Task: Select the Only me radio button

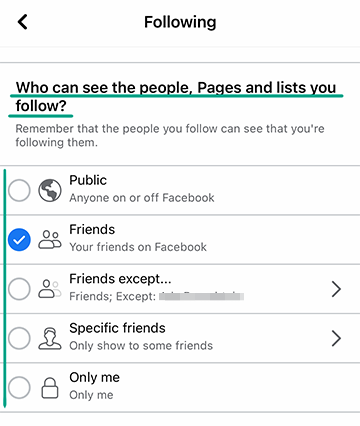Action: pyautogui.click(x=19, y=387)
